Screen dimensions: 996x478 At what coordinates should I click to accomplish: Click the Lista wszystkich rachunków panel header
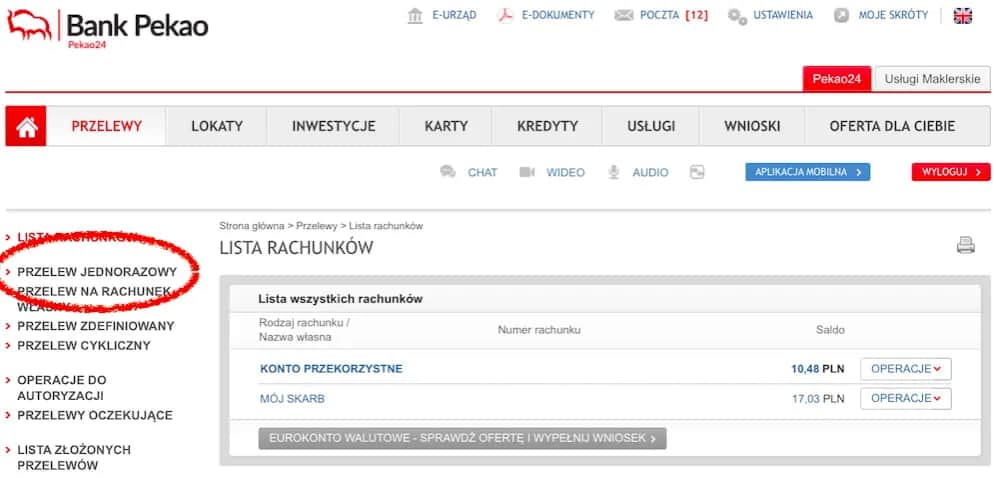pyautogui.click(x=340, y=299)
